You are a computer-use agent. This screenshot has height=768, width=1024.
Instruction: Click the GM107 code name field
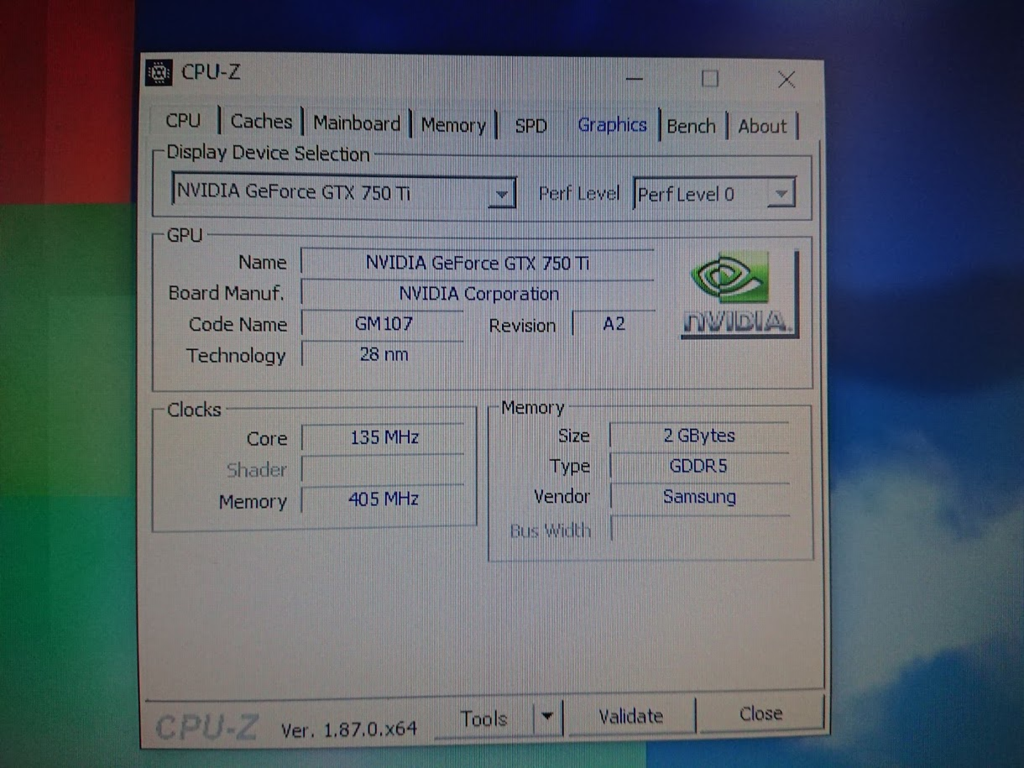(x=383, y=324)
